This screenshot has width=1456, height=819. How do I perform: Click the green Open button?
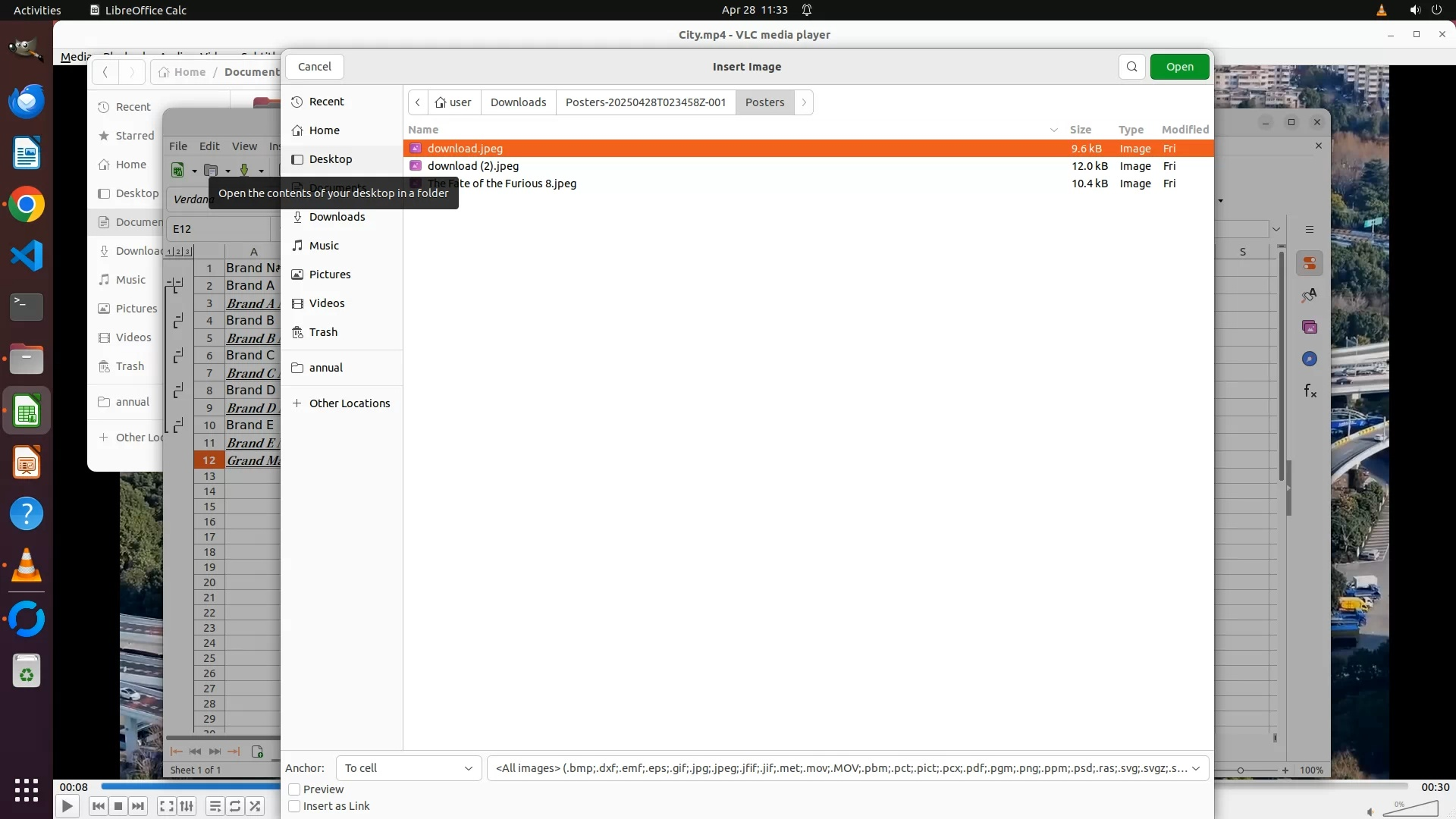click(x=1179, y=67)
